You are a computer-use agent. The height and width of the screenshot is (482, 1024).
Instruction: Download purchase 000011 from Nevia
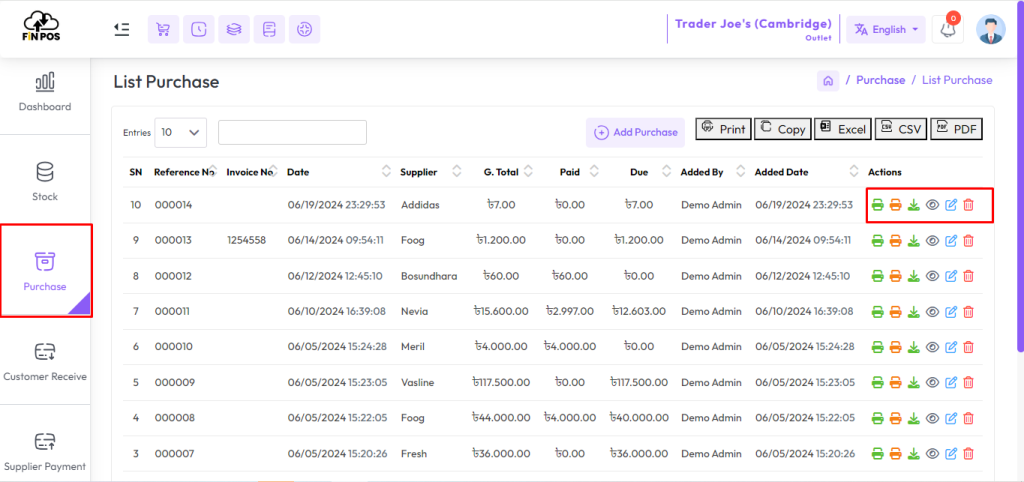click(914, 312)
